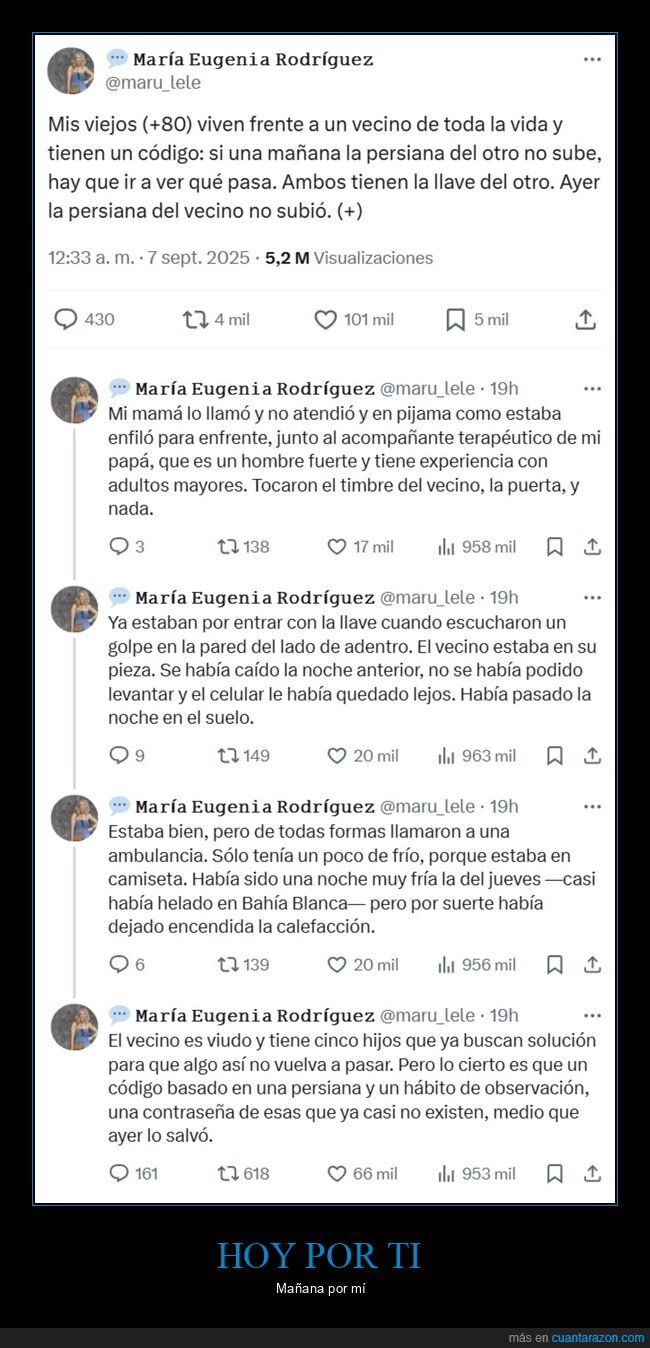The height and width of the screenshot is (1348, 650).
Task: Reply to the main tweet via speech bubble icon
Action: pyautogui.click(x=66, y=319)
